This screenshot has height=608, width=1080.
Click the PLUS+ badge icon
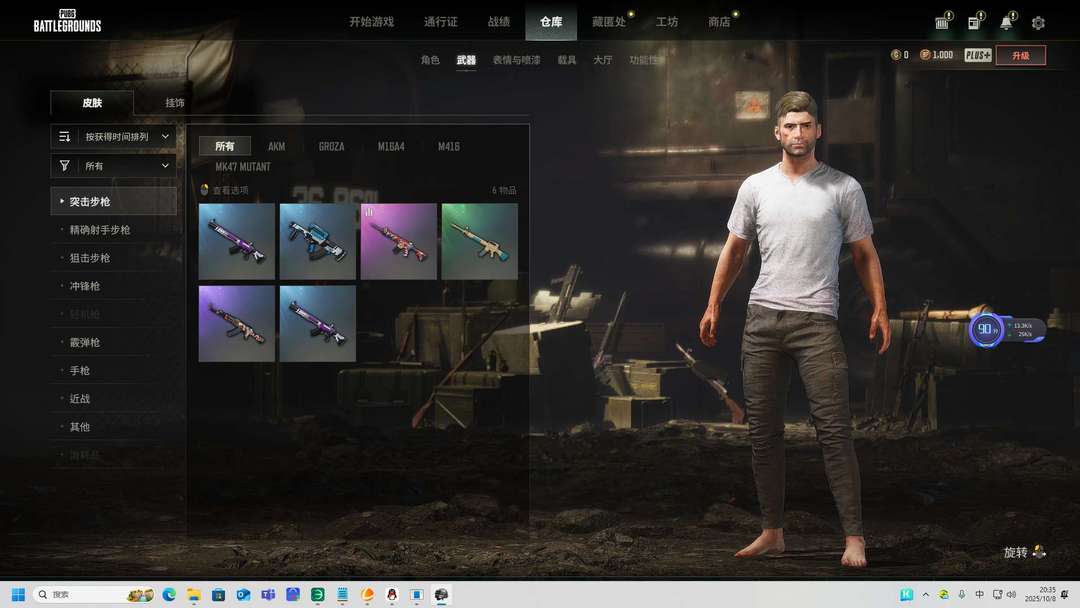(978, 55)
